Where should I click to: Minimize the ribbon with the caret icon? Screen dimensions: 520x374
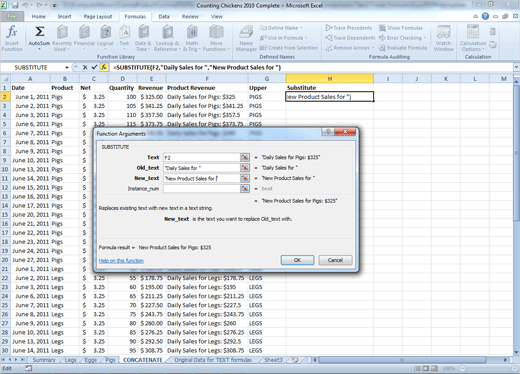475,16
